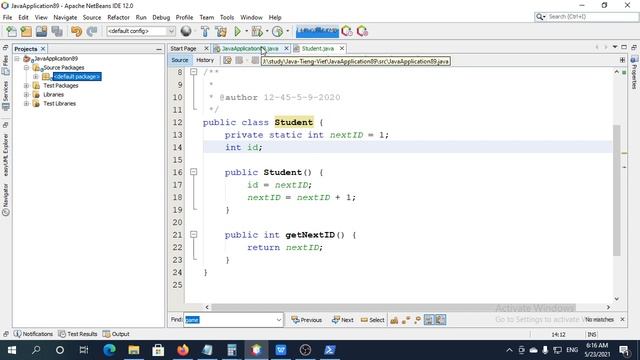Click the Undo arrow icon
Viewport: 640px width, 360px height.
76,31
